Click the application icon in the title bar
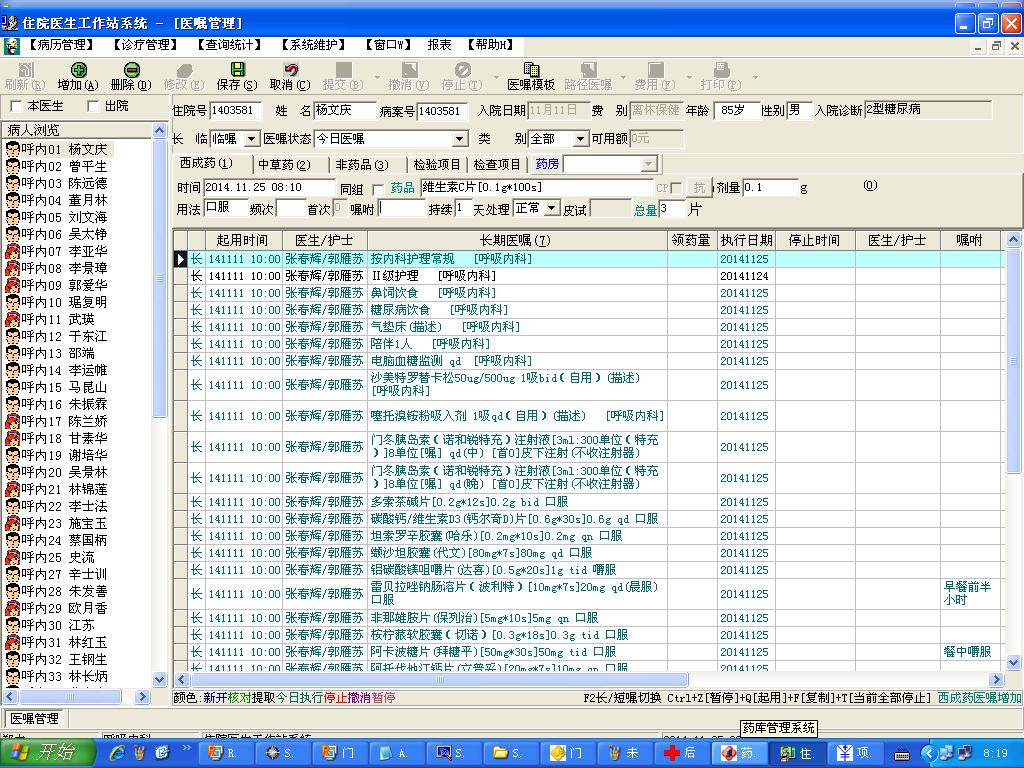 pos(9,24)
